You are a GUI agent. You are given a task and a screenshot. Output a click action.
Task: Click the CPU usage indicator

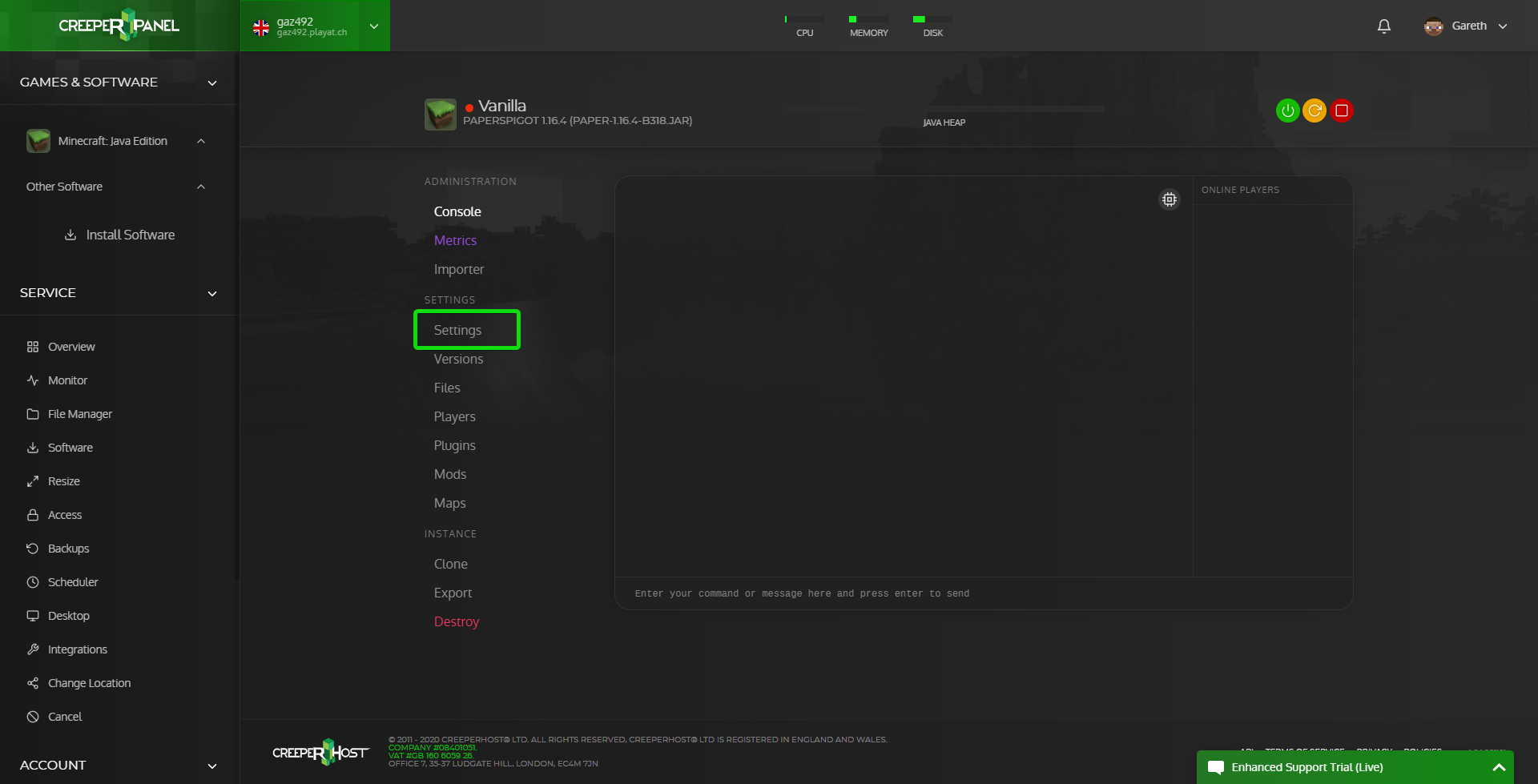[x=805, y=26]
